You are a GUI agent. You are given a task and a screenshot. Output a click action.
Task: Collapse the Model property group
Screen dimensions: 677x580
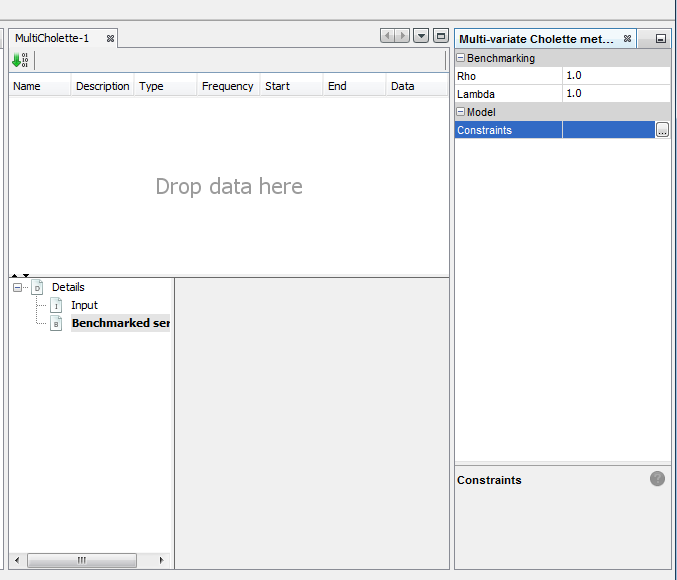pos(461,112)
